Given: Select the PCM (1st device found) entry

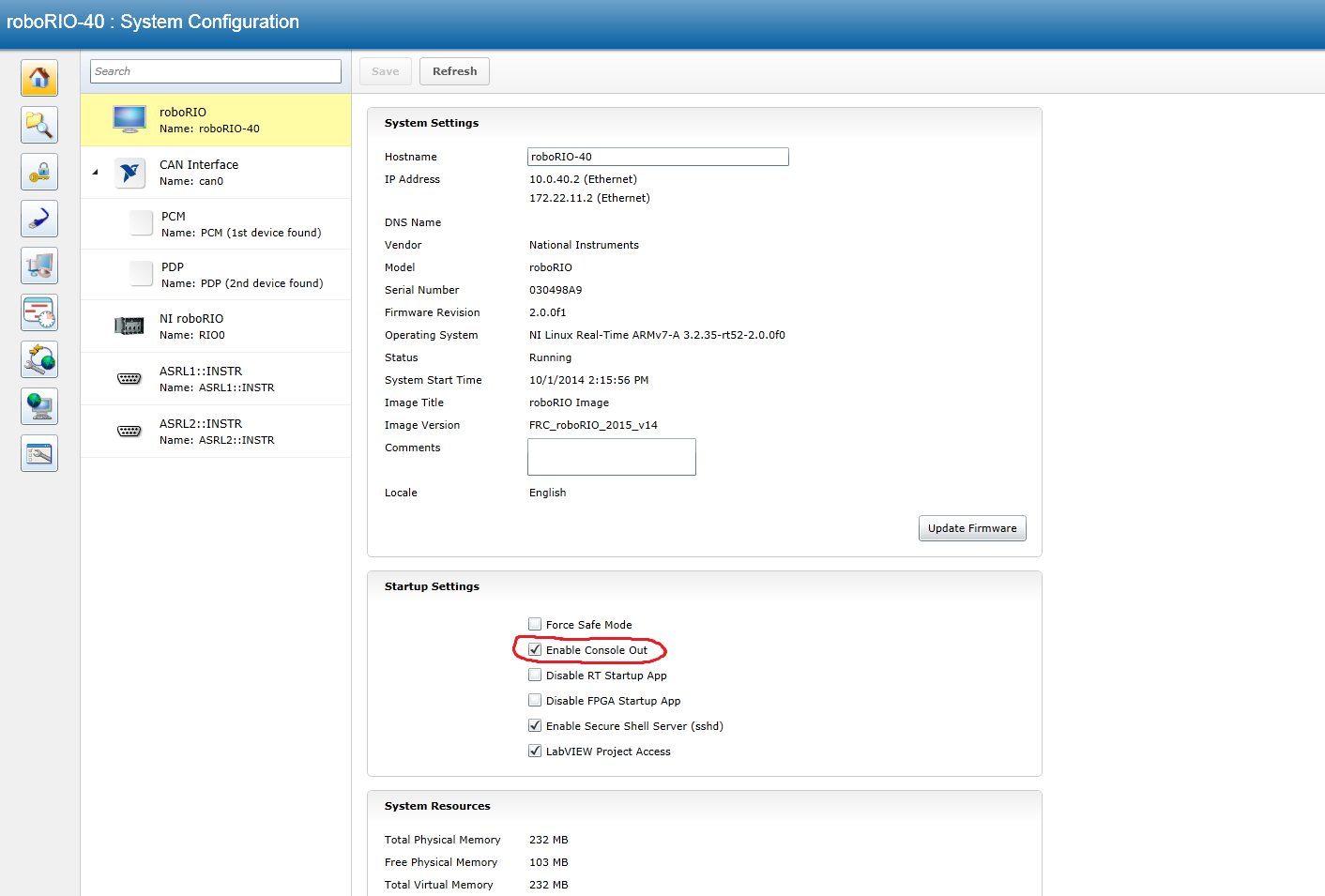Looking at the screenshot, I should 216,224.
